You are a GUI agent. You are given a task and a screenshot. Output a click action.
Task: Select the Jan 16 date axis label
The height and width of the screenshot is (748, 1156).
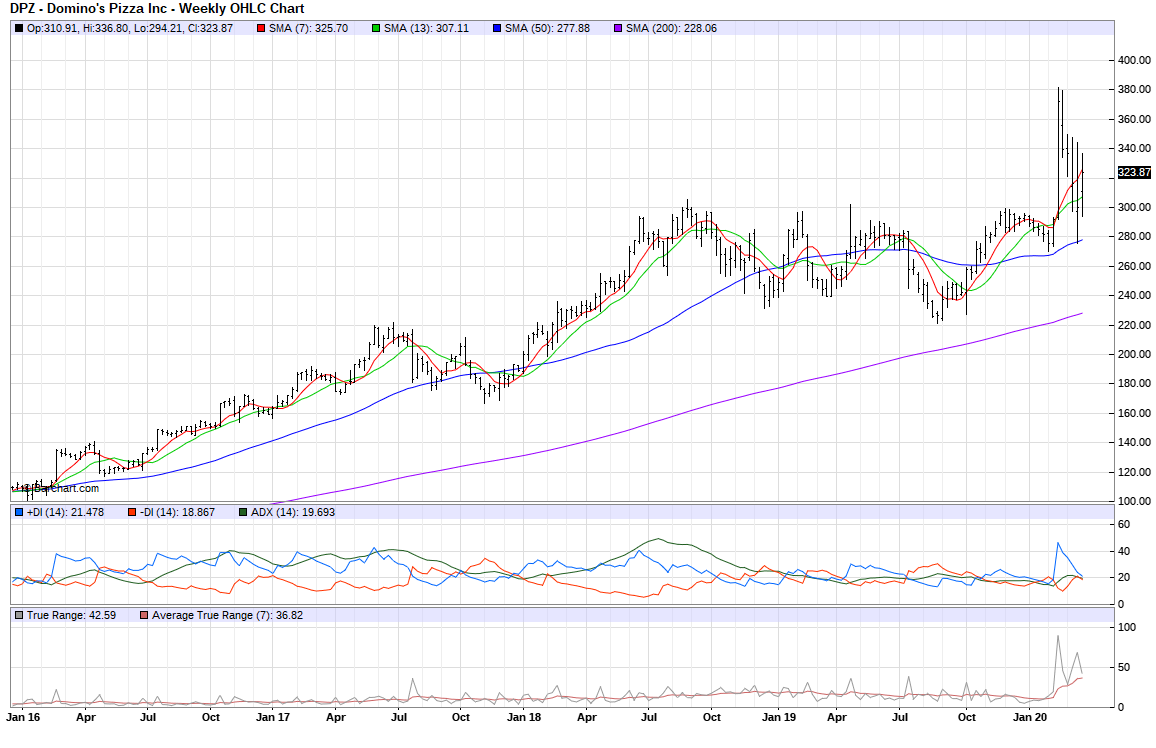tap(24, 717)
